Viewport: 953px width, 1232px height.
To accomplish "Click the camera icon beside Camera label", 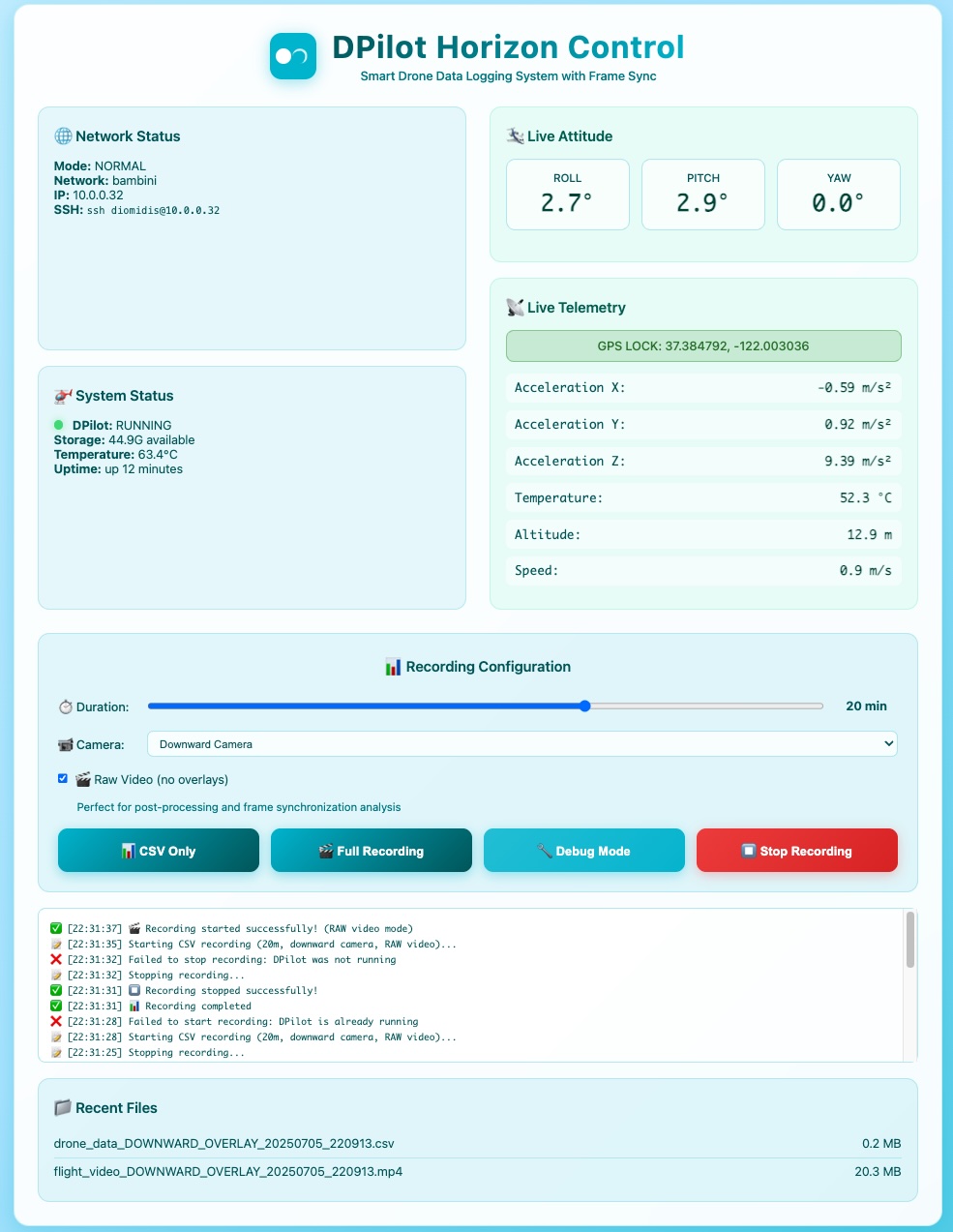I will 66,745.
